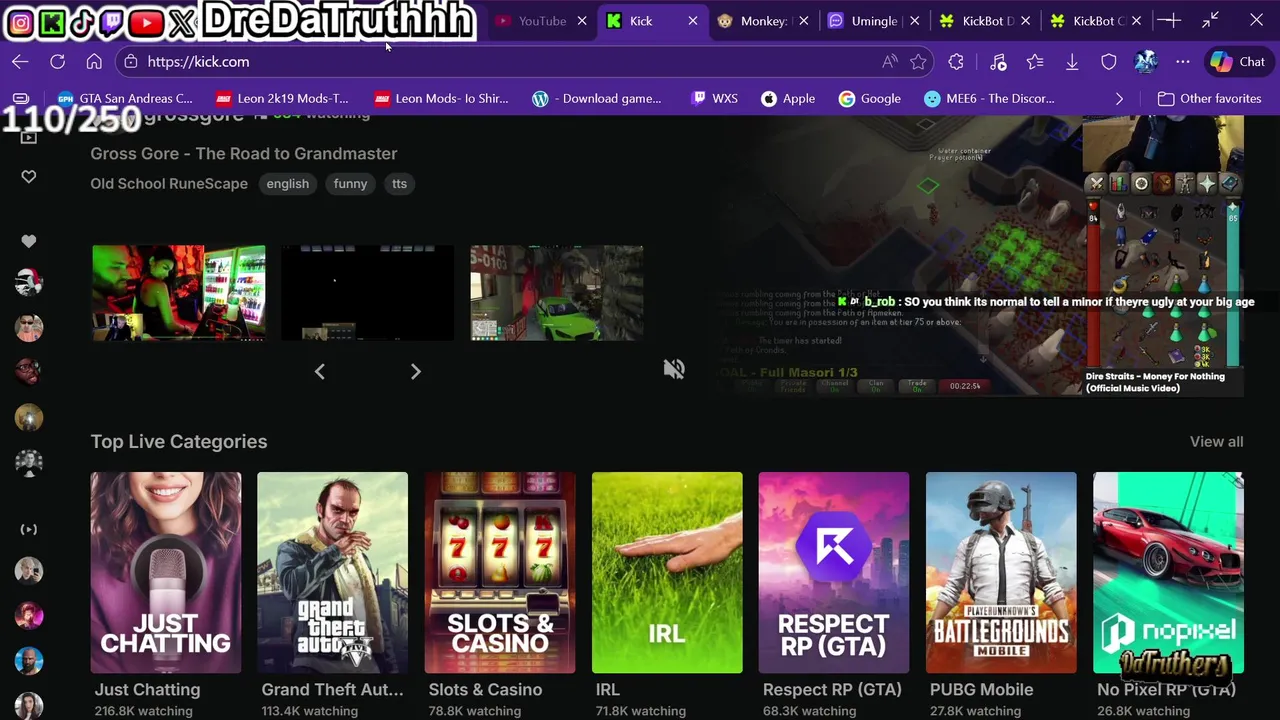Open Leon 2k19 Mods bookmark
Screen dimensions: 1280x720
pos(282,98)
